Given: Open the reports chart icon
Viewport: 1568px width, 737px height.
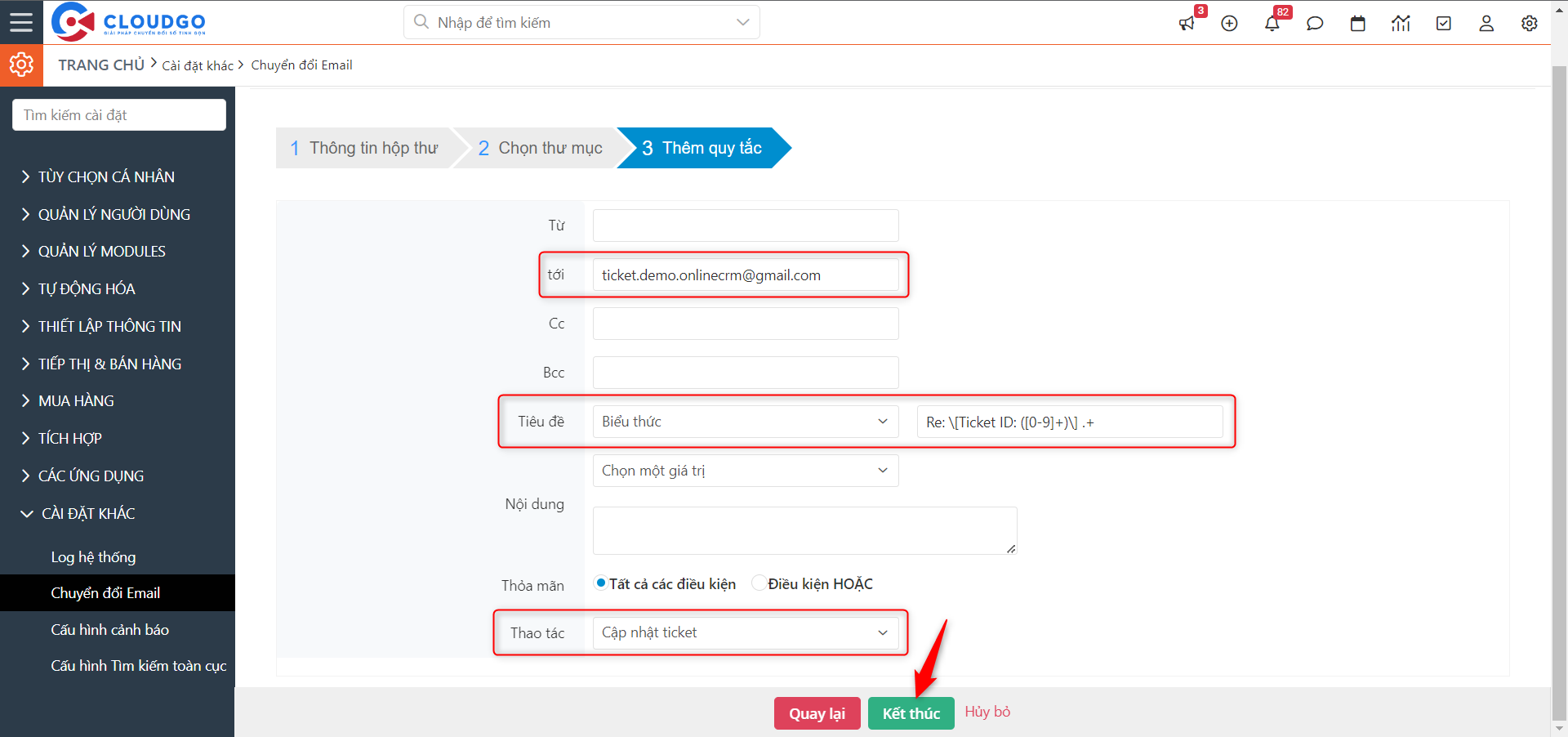Looking at the screenshot, I should pos(1401,24).
